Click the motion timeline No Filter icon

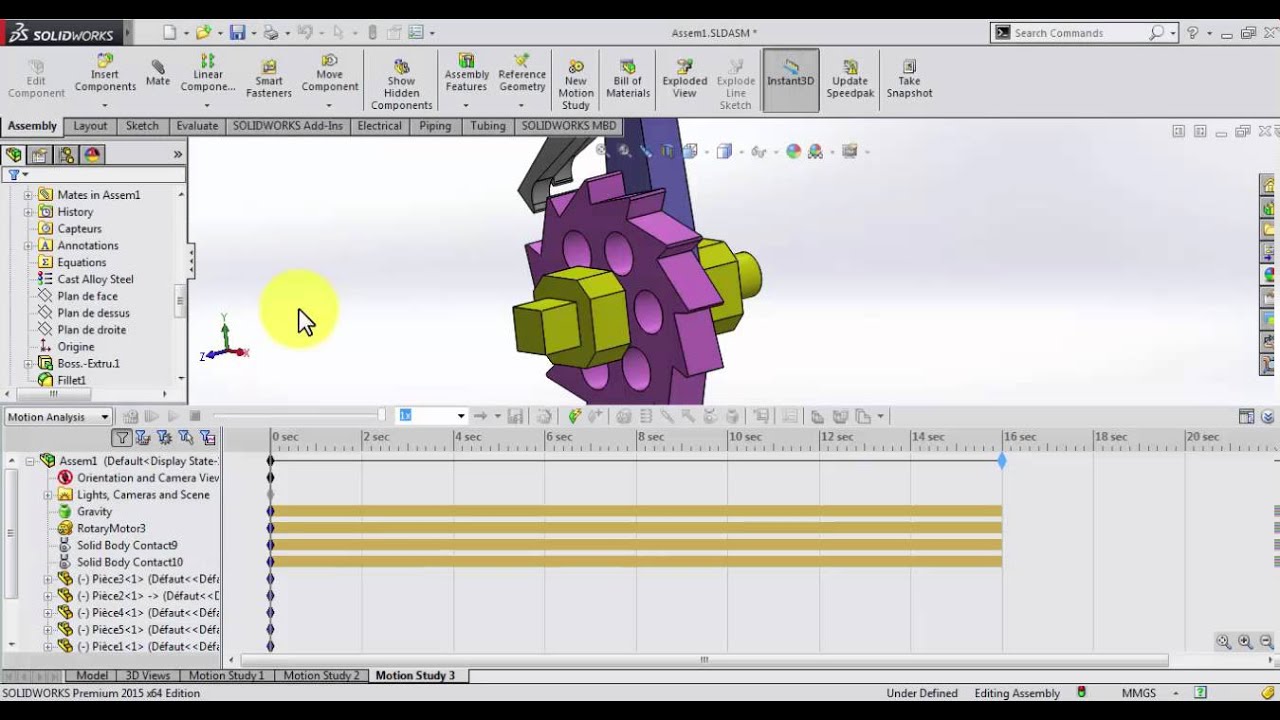coord(121,437)
